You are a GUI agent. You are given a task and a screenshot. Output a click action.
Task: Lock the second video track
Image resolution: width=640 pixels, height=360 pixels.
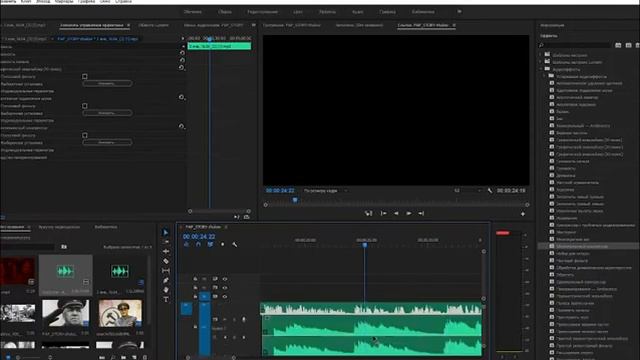pyautogui.click(x=195, y=288)
